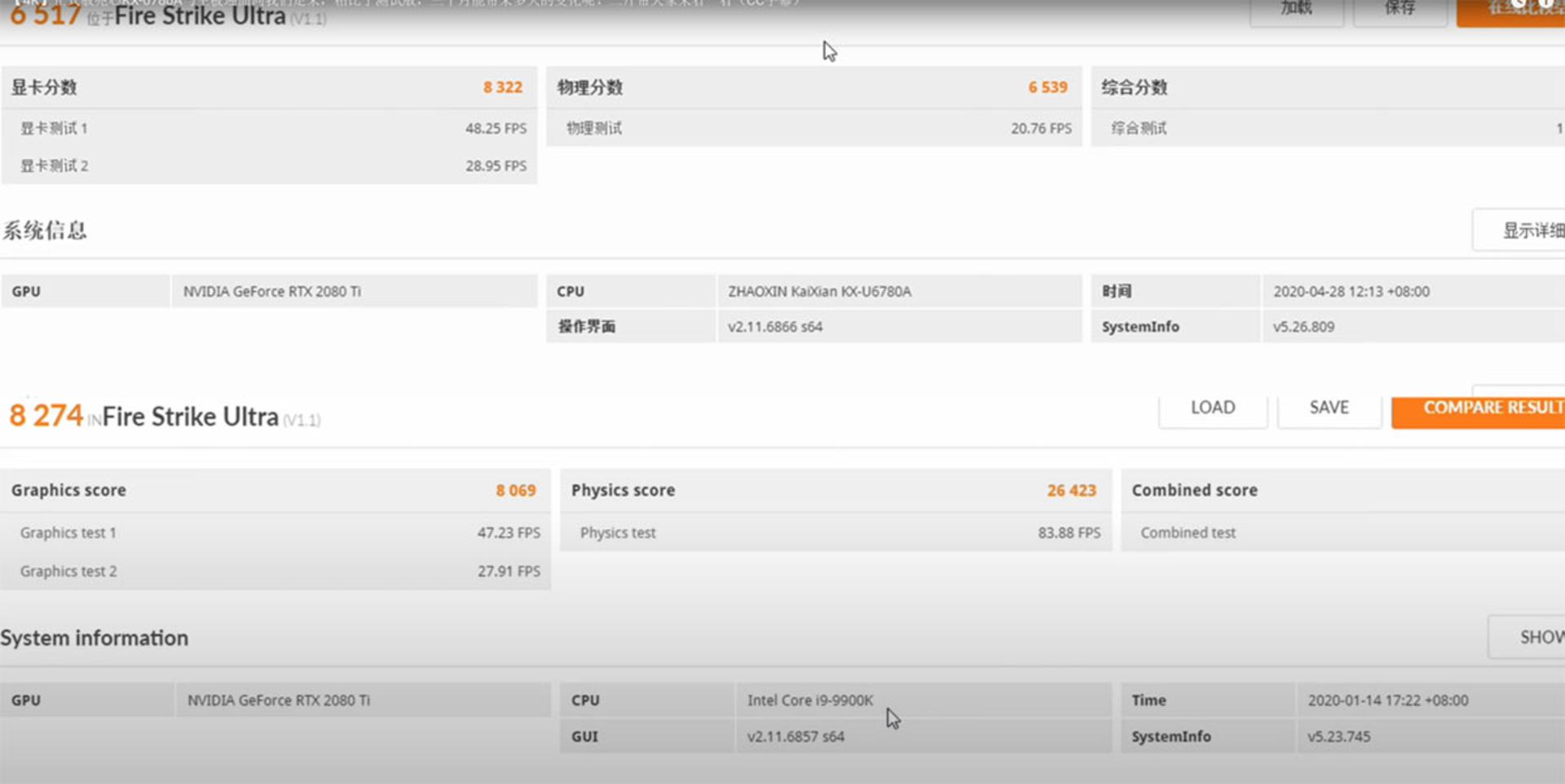Select the 8 069 graphics score value
Image resolution: width=1565 pixels, height=784 pixels.
coord(516,490)
